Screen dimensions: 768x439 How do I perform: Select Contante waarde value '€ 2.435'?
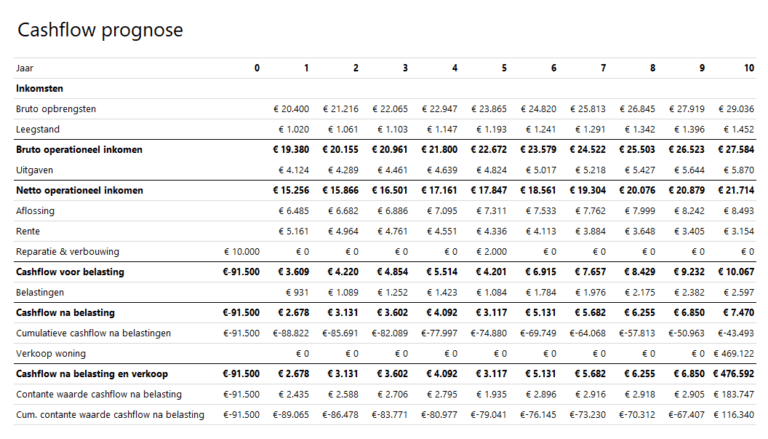[294, 394]
